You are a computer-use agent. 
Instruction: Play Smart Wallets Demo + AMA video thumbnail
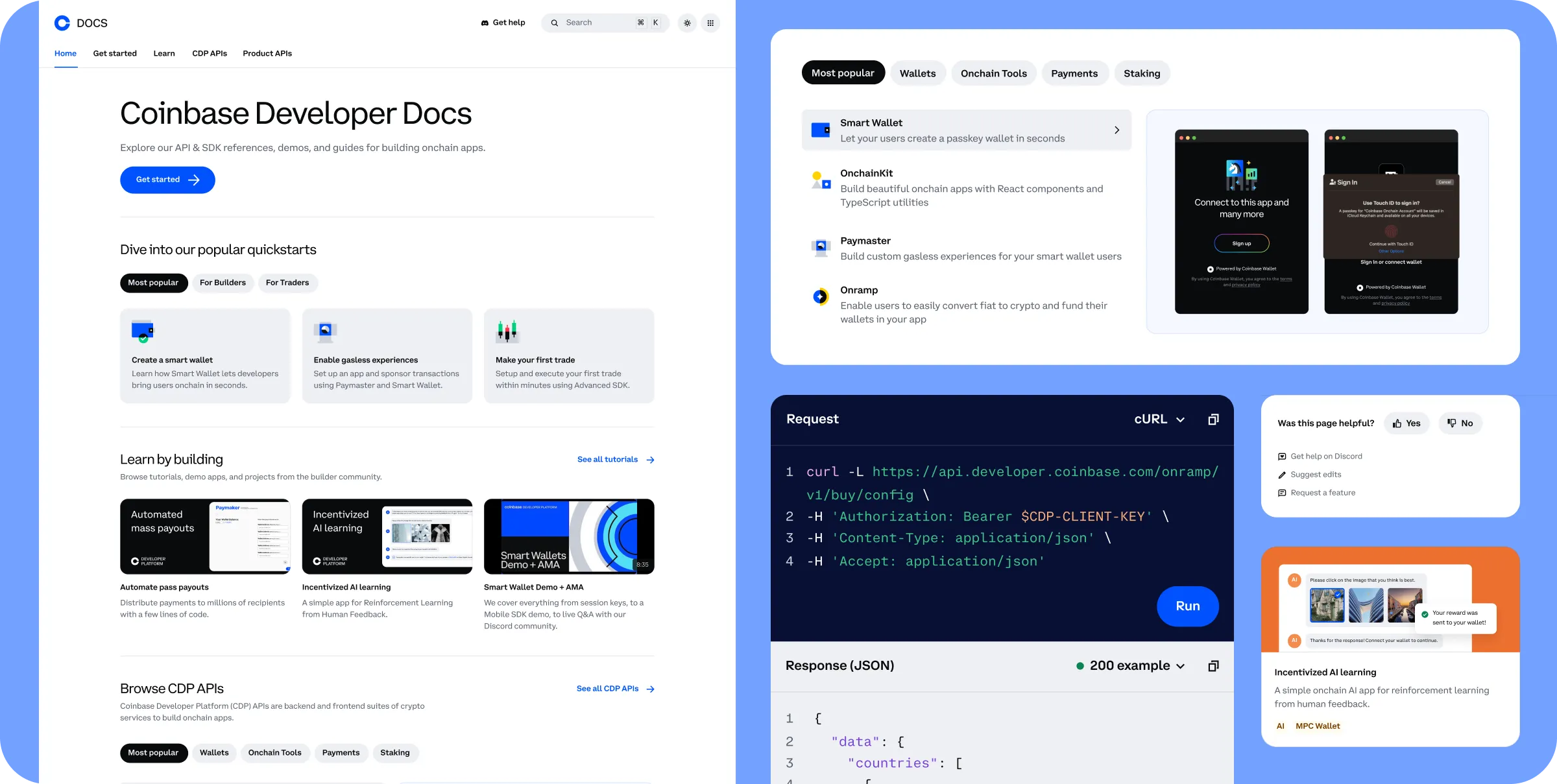(x=569, y=536)
